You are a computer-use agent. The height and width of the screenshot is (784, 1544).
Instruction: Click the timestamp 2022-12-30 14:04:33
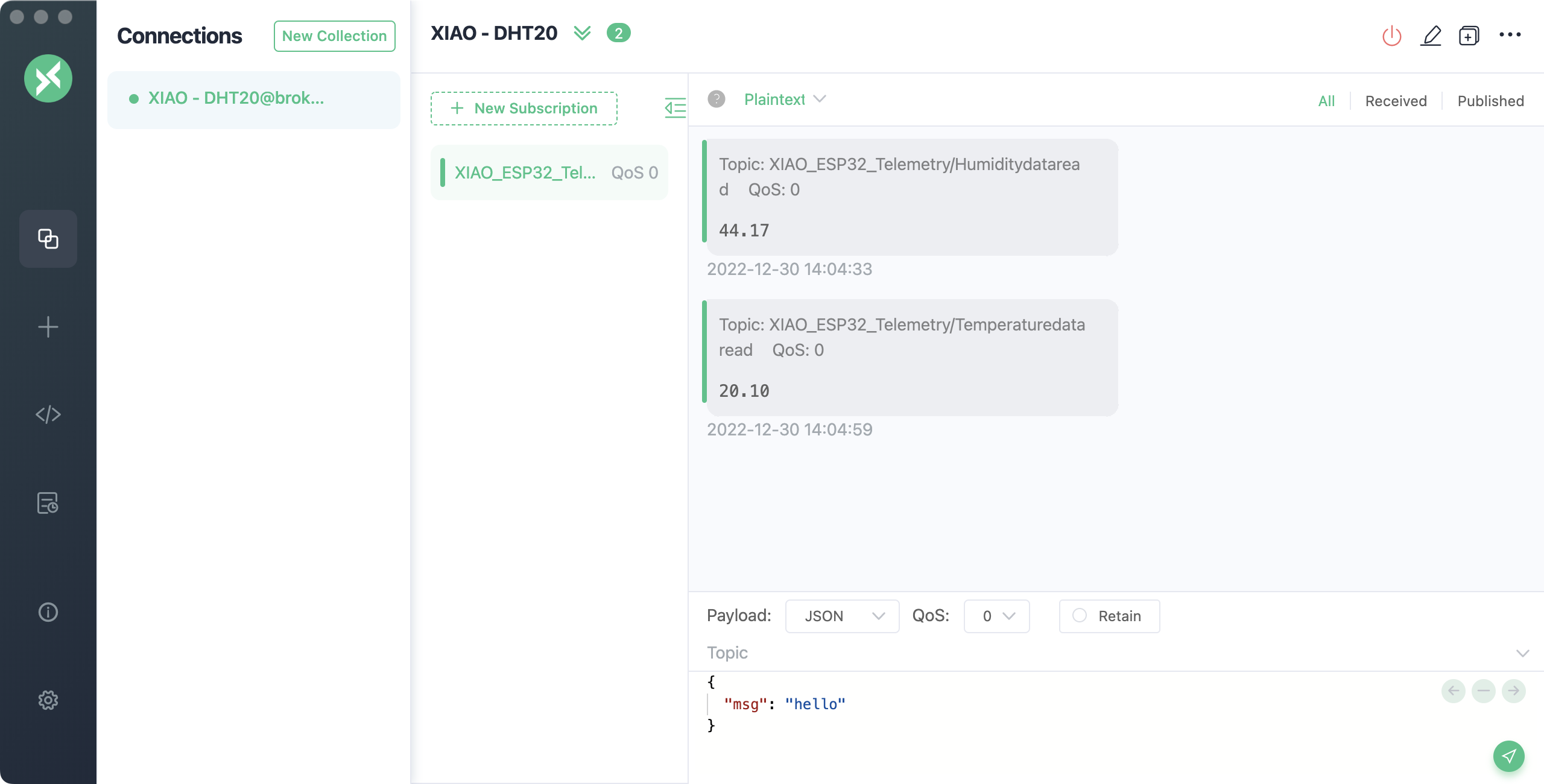[x=789, y=269]
